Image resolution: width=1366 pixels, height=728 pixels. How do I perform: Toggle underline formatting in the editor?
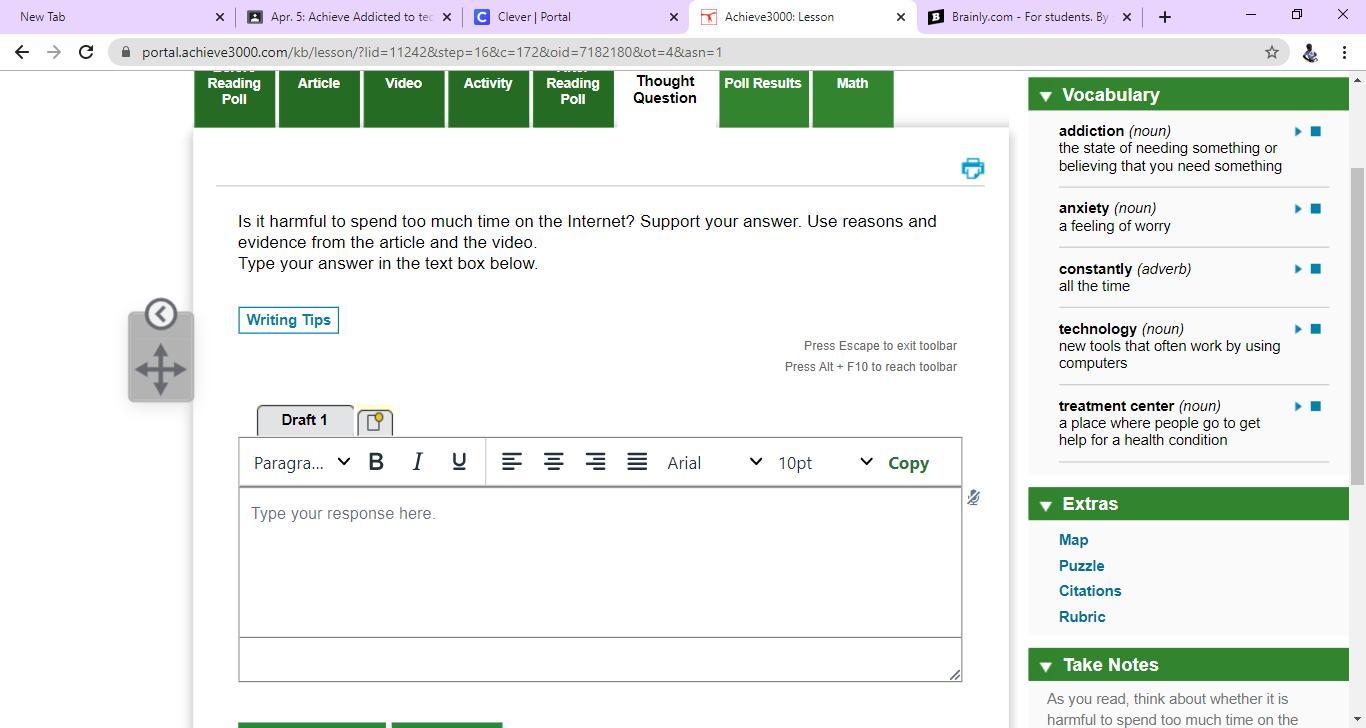[459, 462]
